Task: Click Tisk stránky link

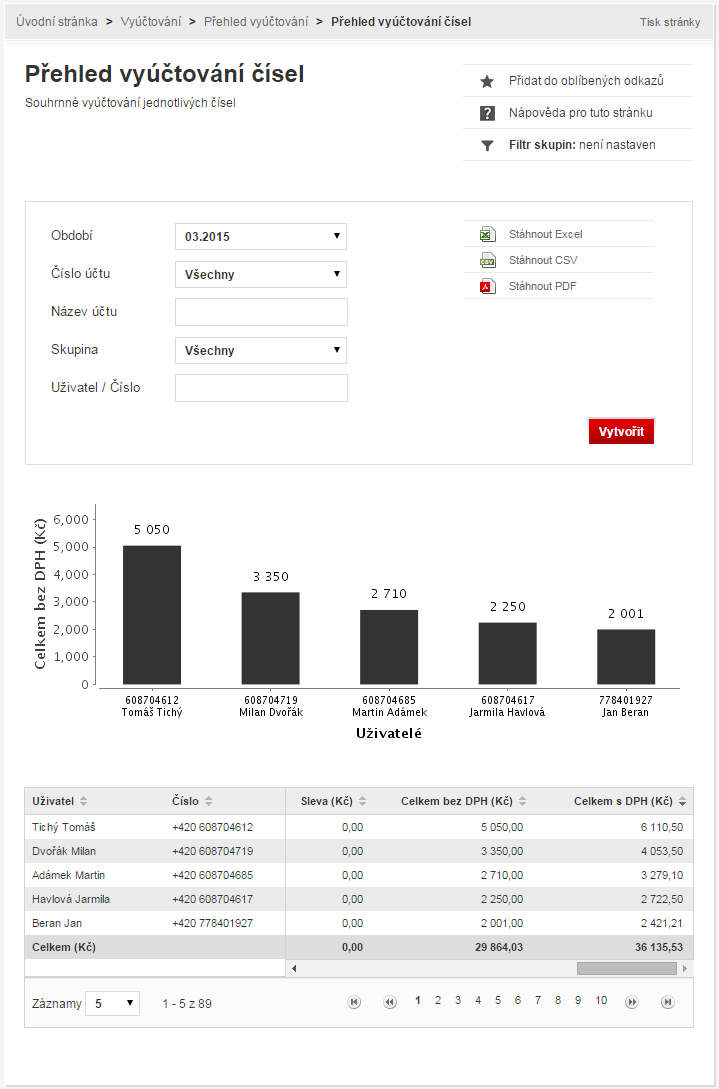Action: click(670, 22)
